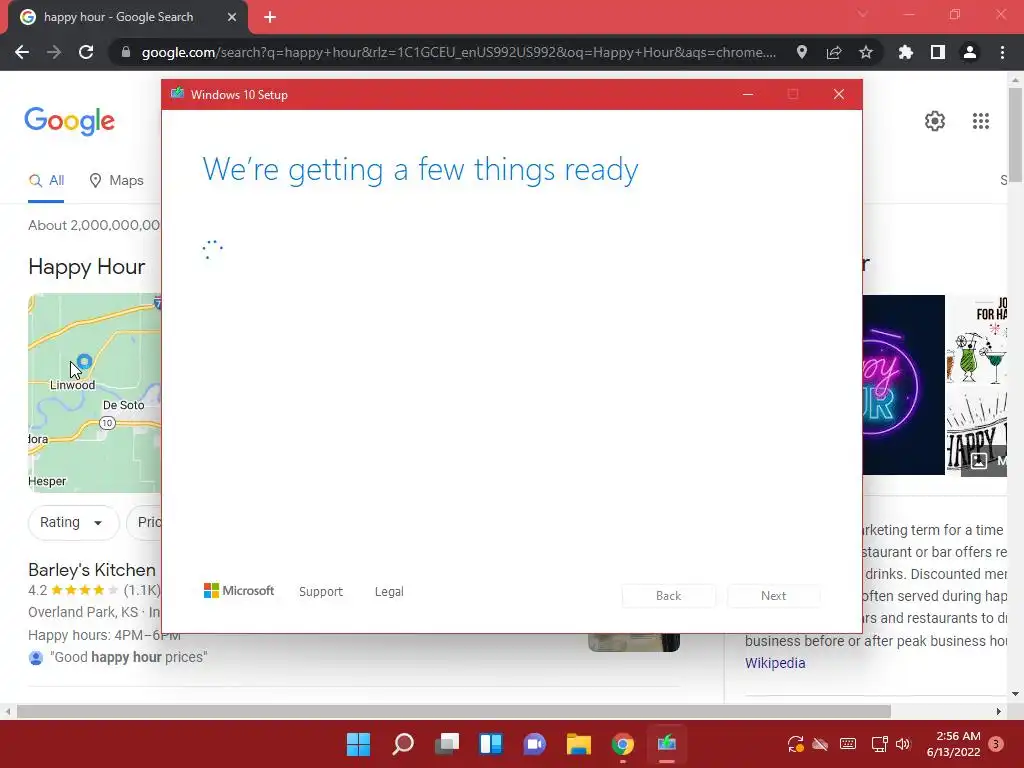The height and width of the screenshot is (768, 1024).
Task: Click the Chrome taskbar icon
Action: click(x=623, y=744)
